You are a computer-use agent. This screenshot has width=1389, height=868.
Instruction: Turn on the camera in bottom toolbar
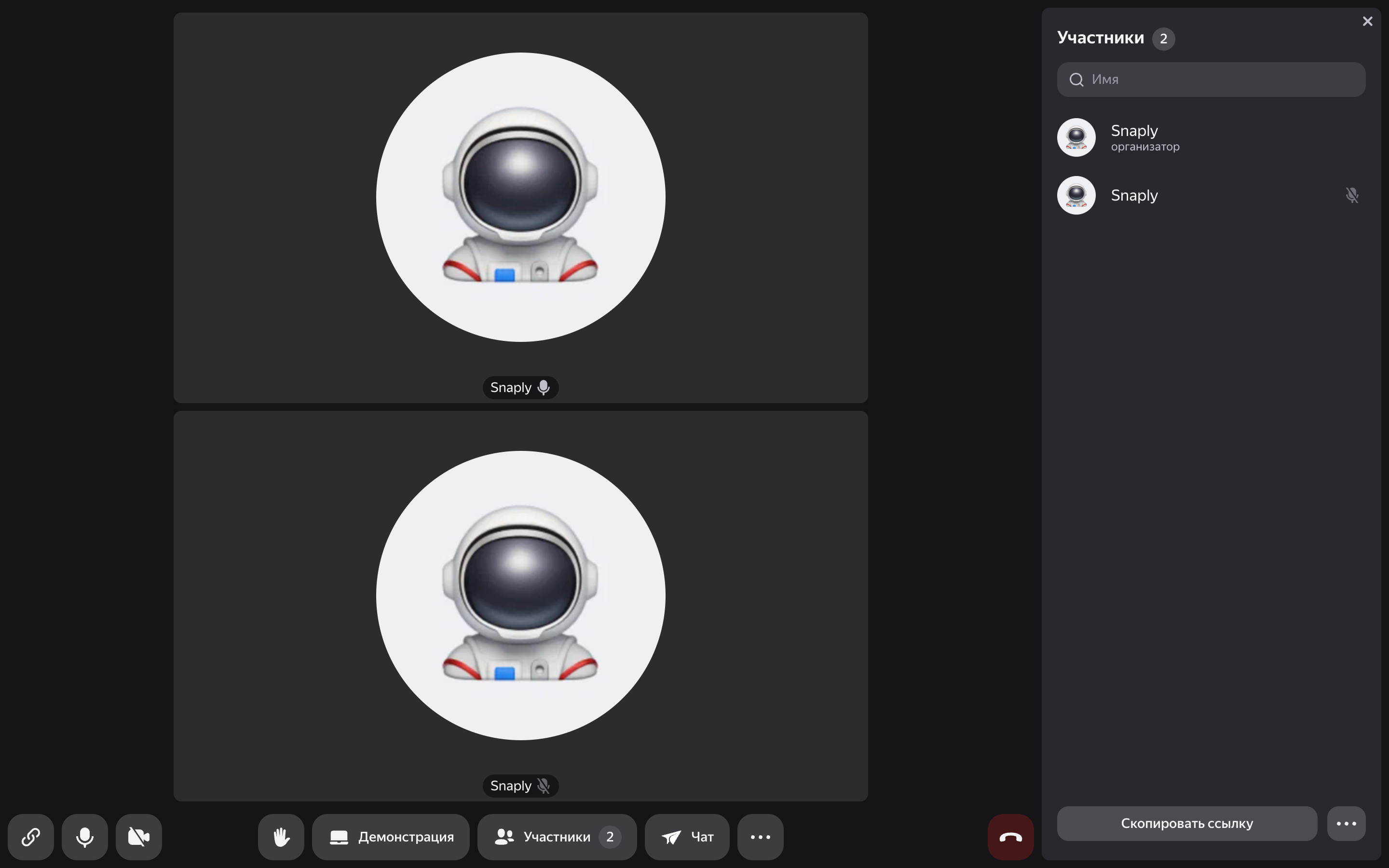click(x=139, y=837)
